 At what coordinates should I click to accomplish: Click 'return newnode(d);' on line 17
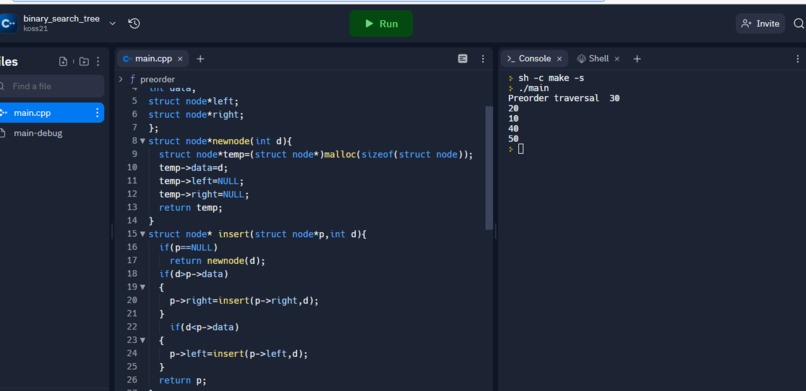[217, 260]
